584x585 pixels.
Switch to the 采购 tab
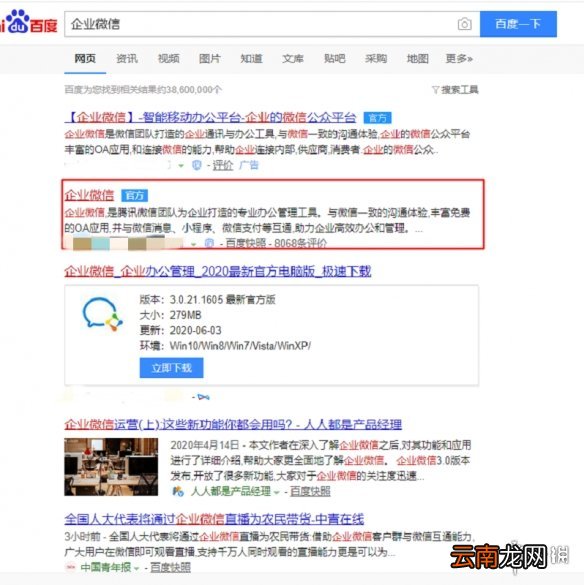(x=376, y=59)
